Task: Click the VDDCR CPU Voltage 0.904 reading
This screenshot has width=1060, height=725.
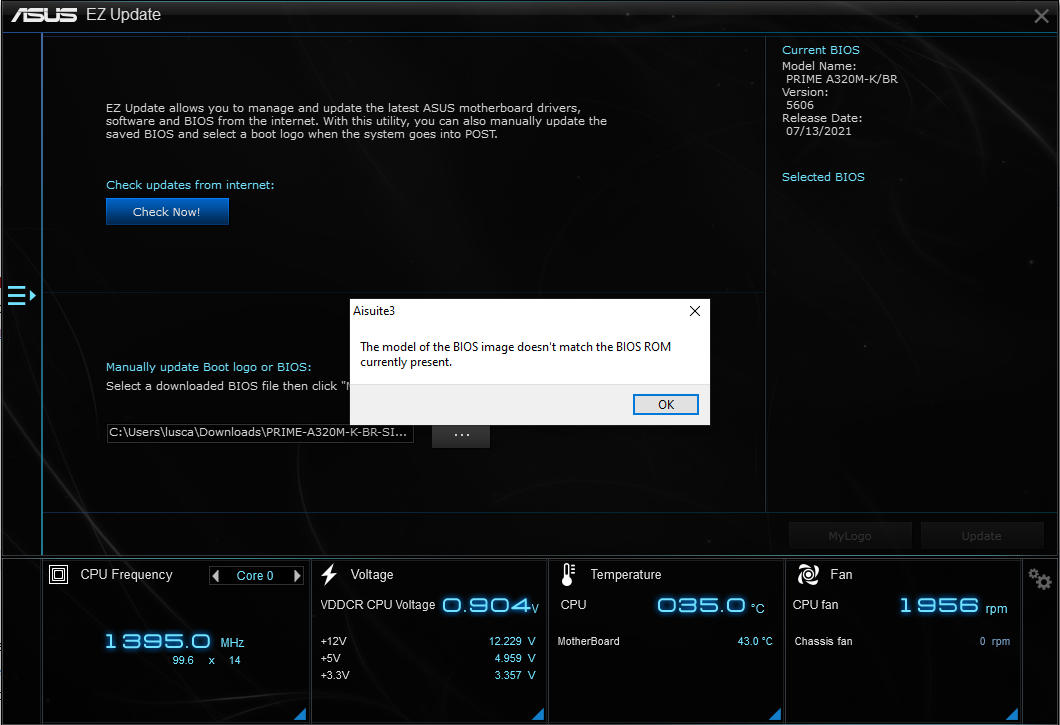Action: (491, 605)
